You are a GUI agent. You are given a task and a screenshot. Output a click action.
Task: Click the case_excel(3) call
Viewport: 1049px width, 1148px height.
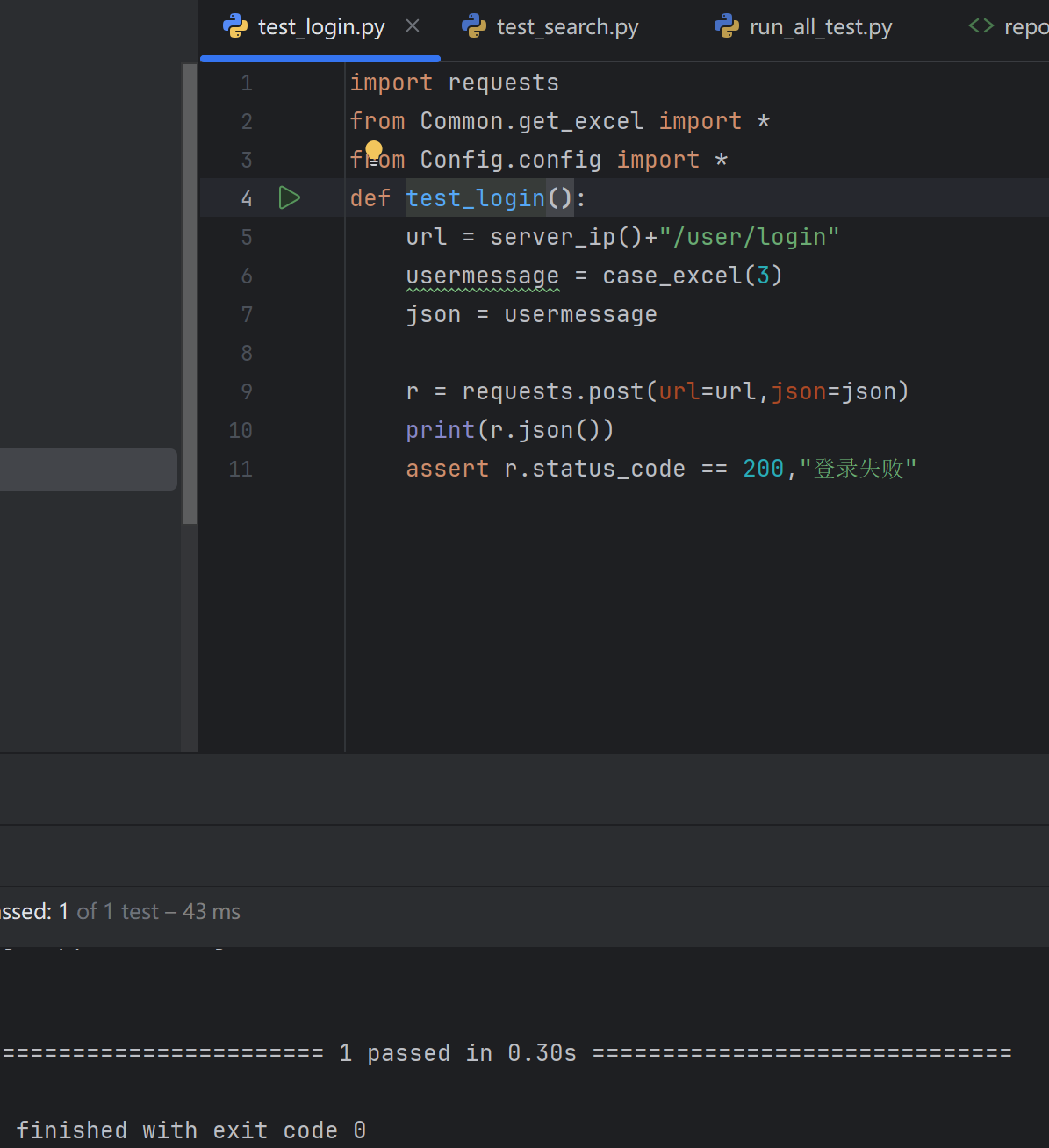[692, 276]
